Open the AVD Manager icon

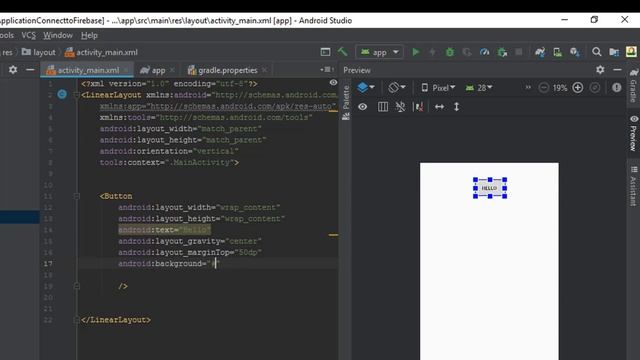tap(558, 52)
